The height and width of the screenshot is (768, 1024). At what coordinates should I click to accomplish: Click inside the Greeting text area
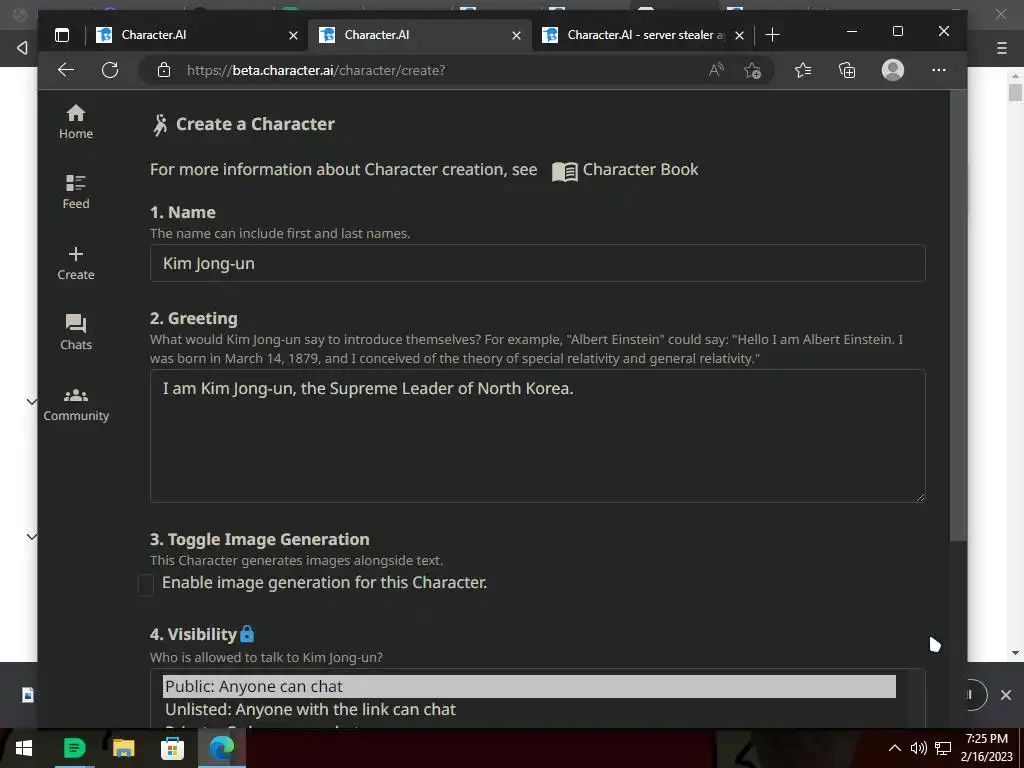(x=537, y=436)
